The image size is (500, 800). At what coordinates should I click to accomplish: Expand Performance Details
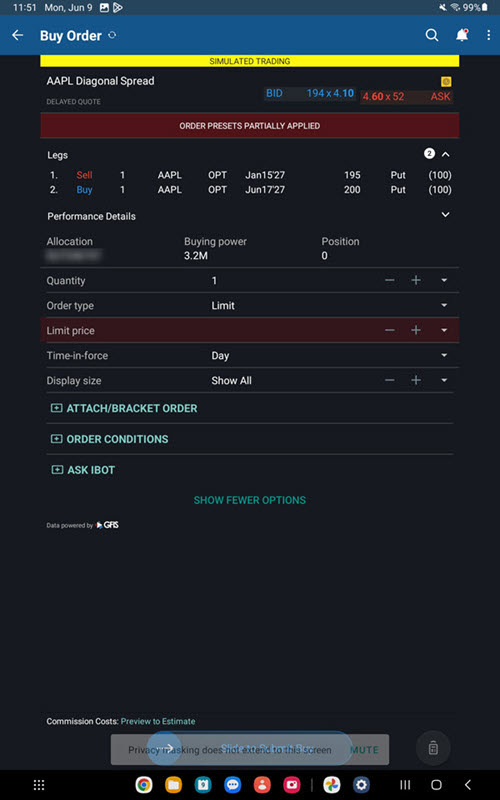point(445,215)
